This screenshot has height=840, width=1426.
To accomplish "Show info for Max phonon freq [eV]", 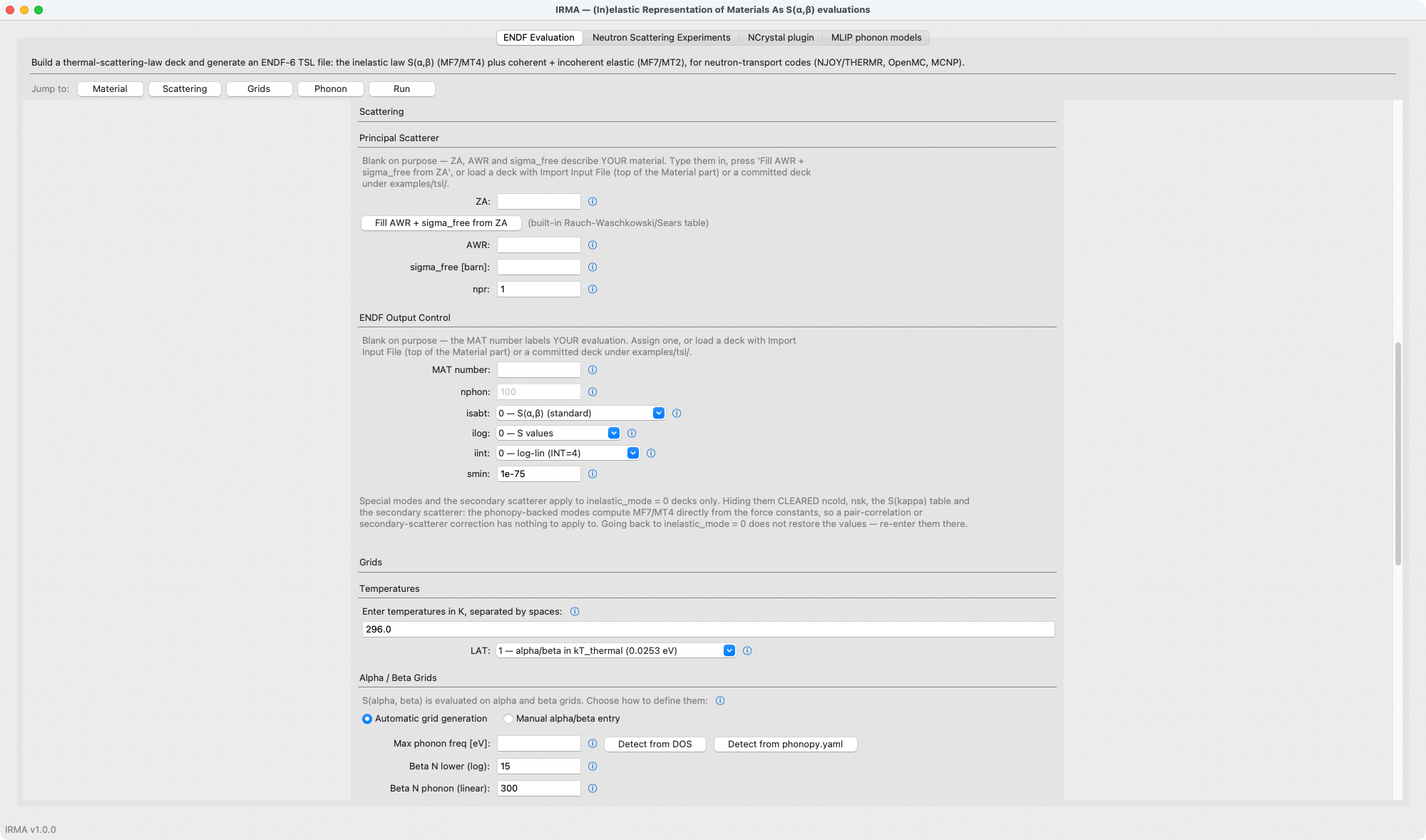I will pos(593,744).
